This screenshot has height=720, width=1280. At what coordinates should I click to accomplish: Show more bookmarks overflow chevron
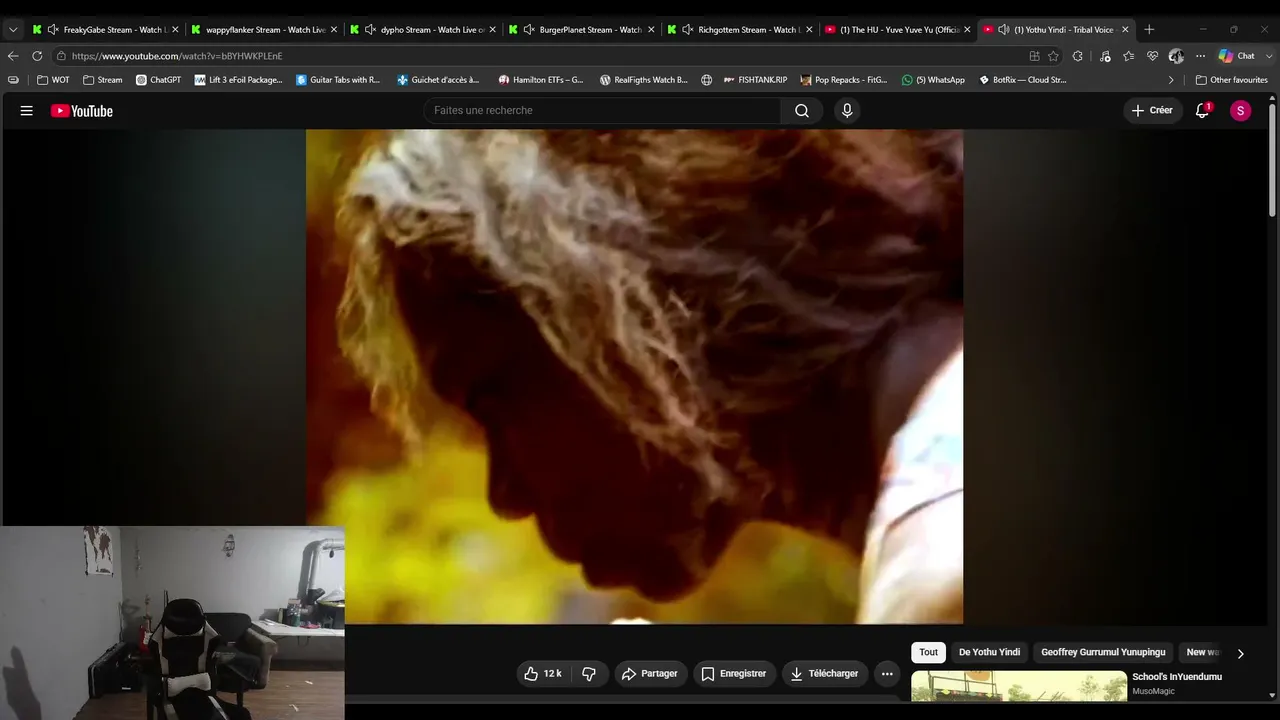tap(1171, 80)
